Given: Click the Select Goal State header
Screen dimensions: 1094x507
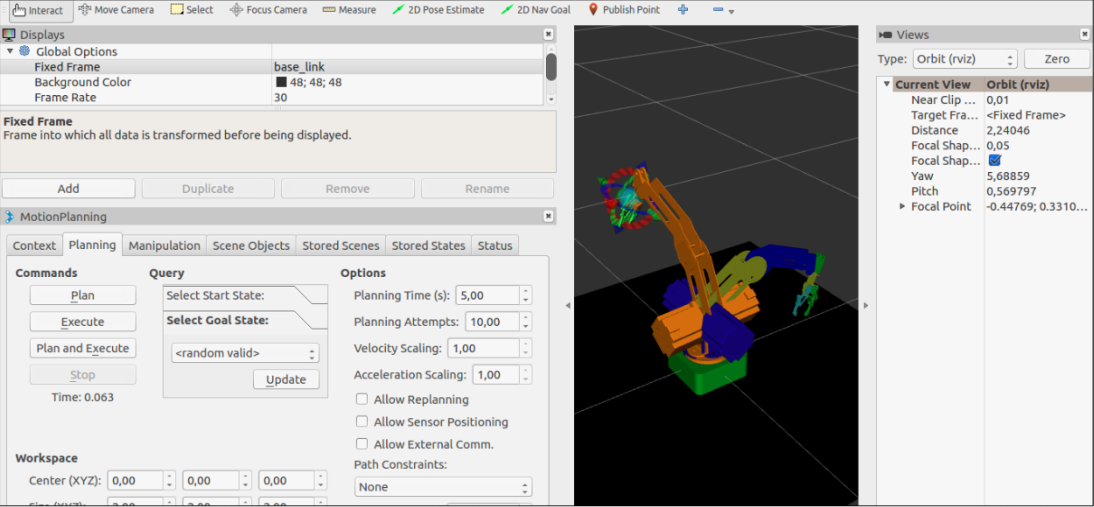Looking at the screenshot, I should point(245,320).
